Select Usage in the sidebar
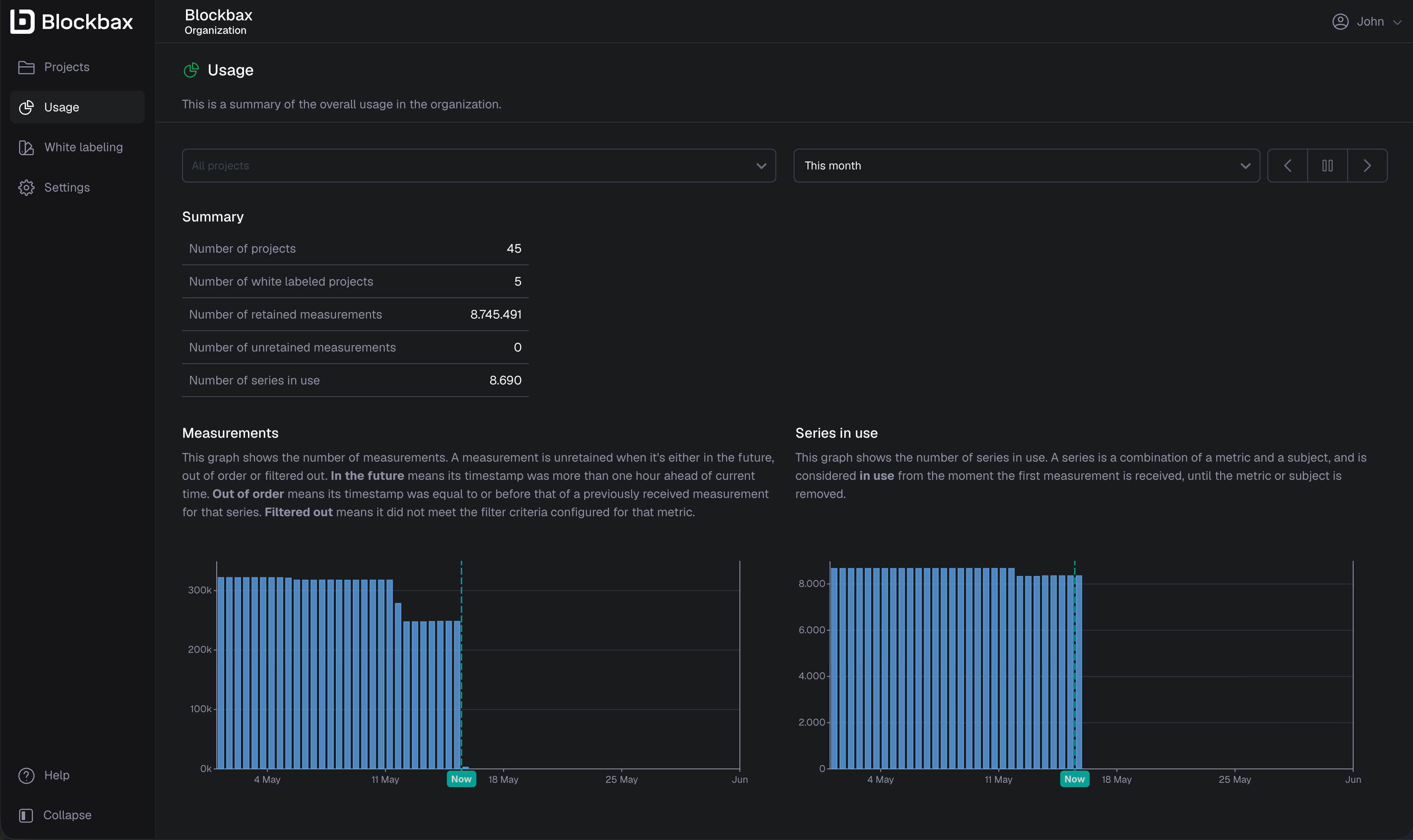This screenshot has height=840, width=1413. pyautogui.click(x=78, y=107)
